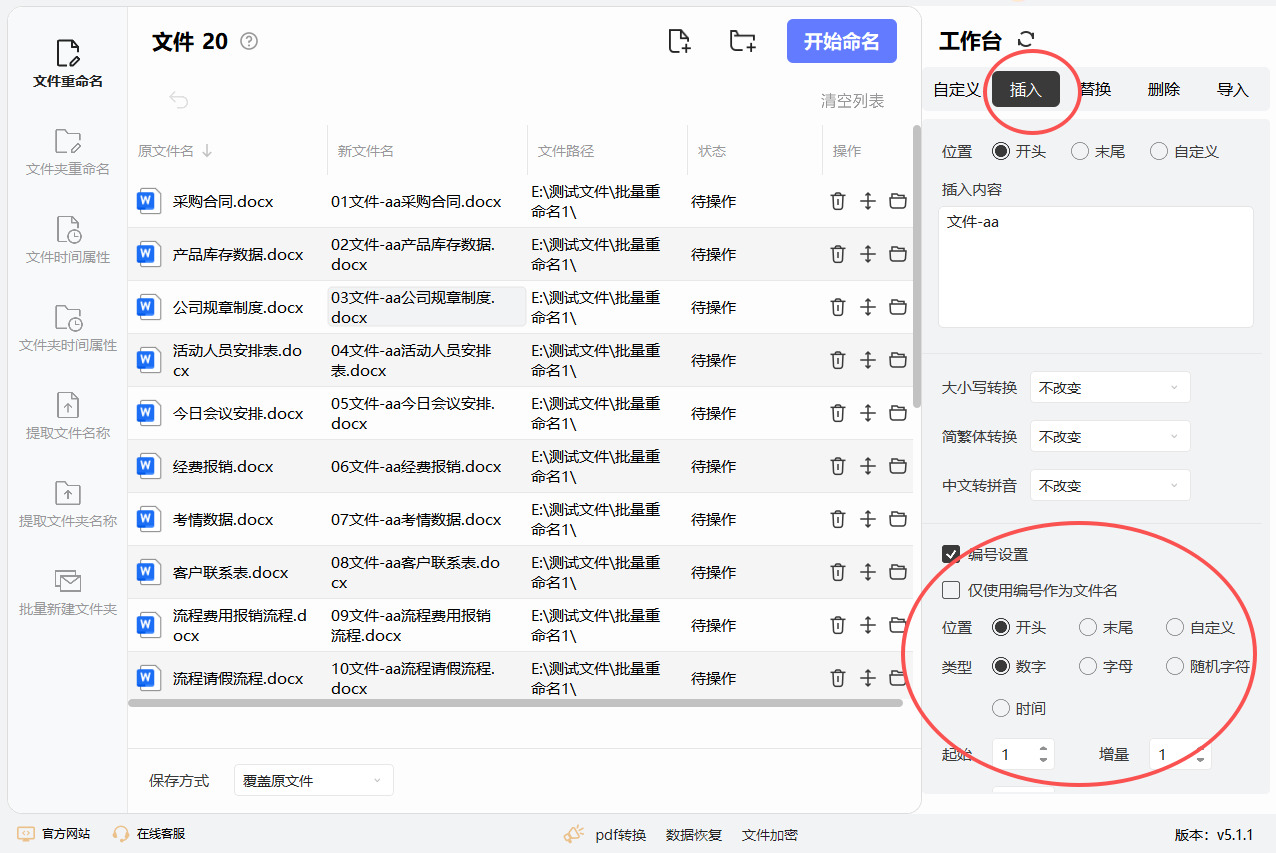This screenshot has height=853, width=1276.
Task: Uncheck the 编号设置 checkbox
Action: point(952,554)
